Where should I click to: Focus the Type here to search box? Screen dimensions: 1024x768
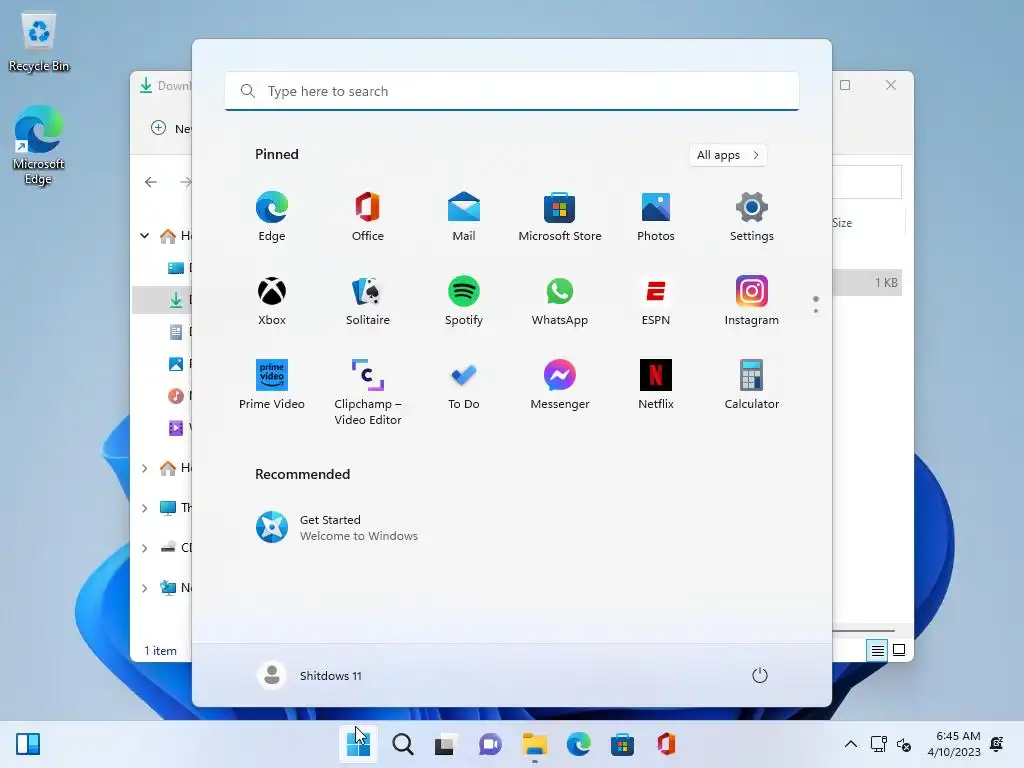(x=511, y=91)
